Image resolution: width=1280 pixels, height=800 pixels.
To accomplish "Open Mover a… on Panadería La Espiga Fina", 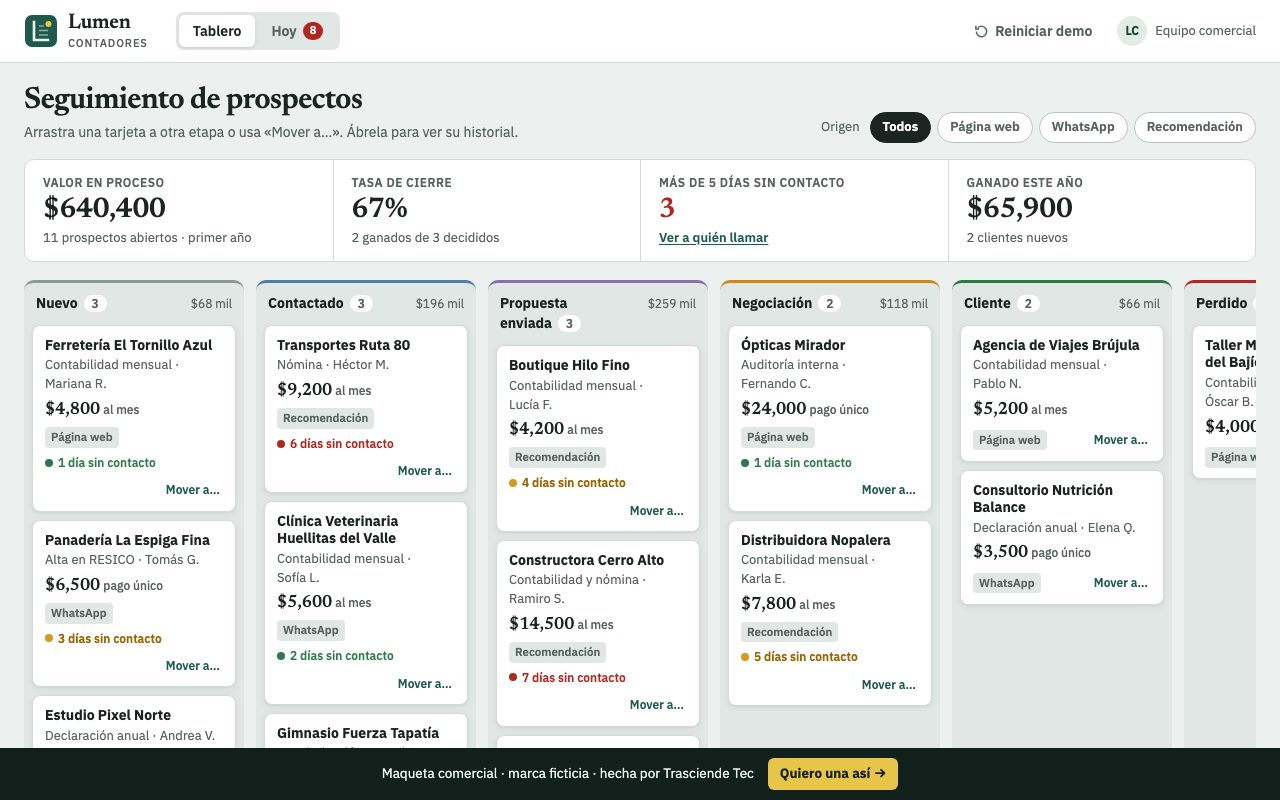I will pos(193,666).
